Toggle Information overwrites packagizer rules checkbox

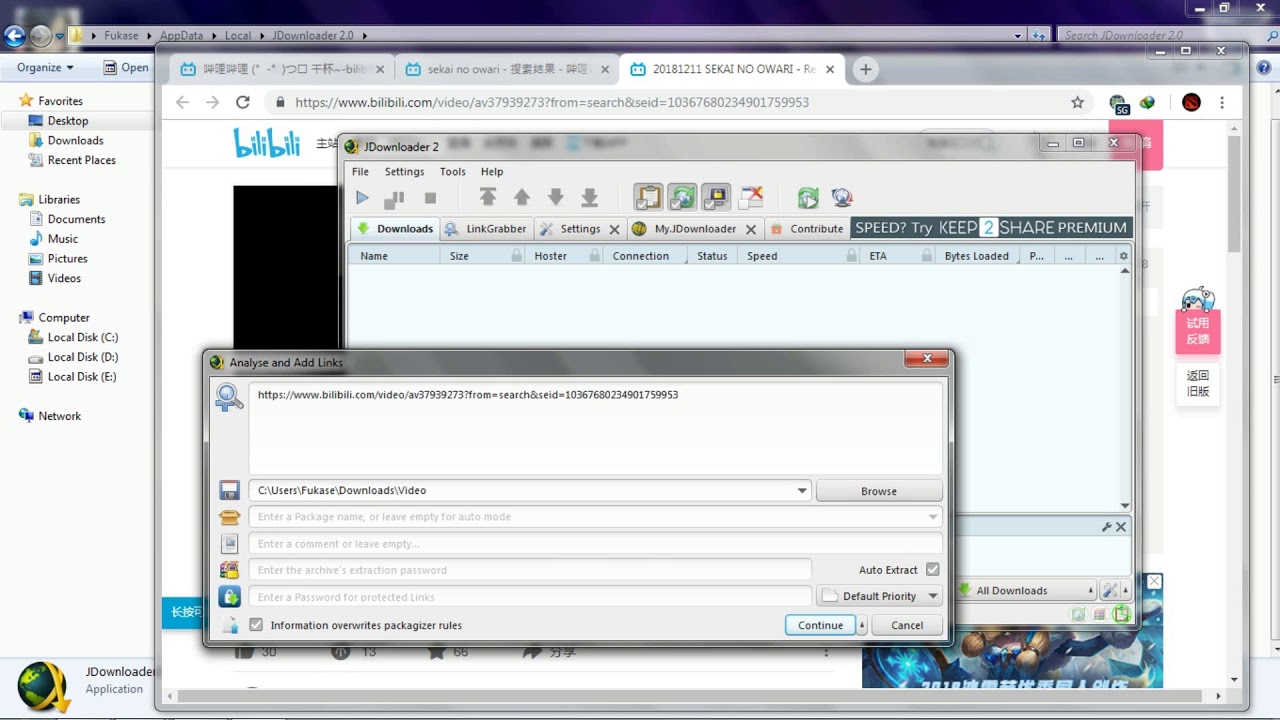[x=256, y=625]
